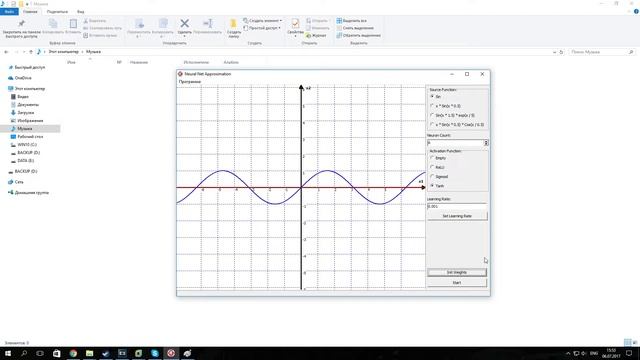Click Обратить выделение in the ribbon
Screen dimensions: 640x360
[x=358, y=36]
